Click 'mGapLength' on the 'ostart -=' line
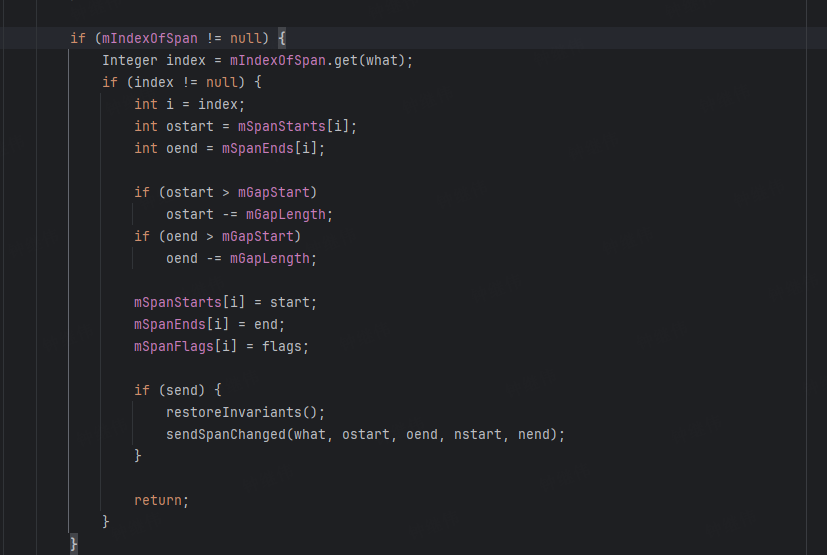Image resolution: width=827 pixels, height=555 pixels. (x=285, y=215)
